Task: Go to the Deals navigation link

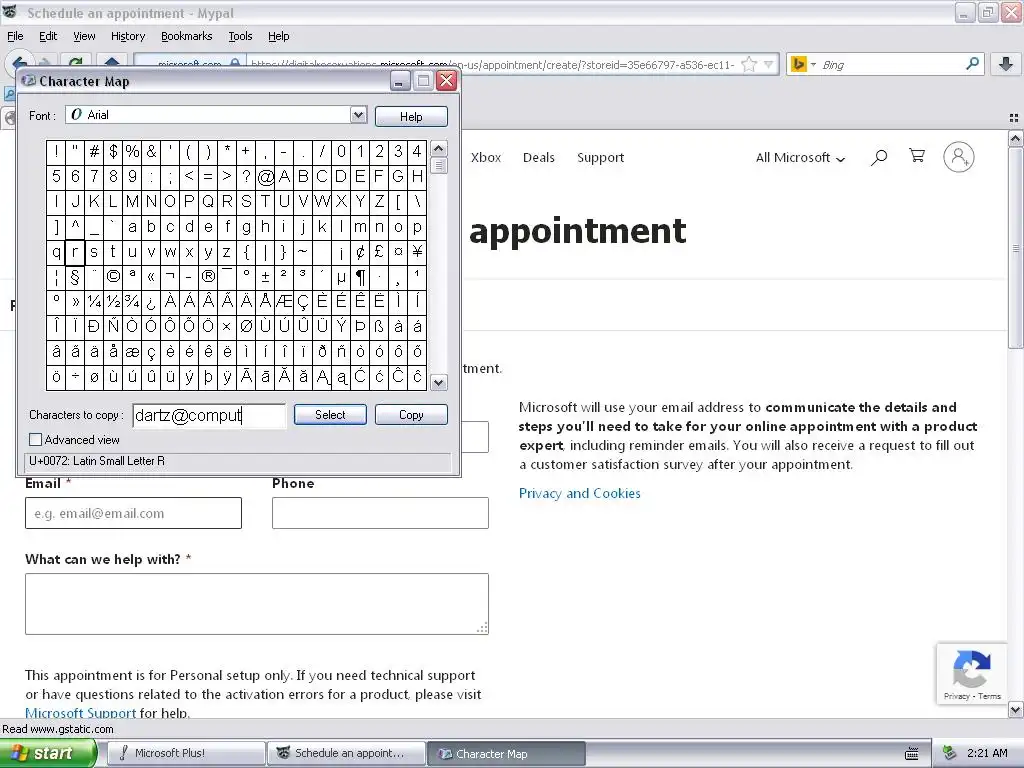Action: tap(539, 157)
